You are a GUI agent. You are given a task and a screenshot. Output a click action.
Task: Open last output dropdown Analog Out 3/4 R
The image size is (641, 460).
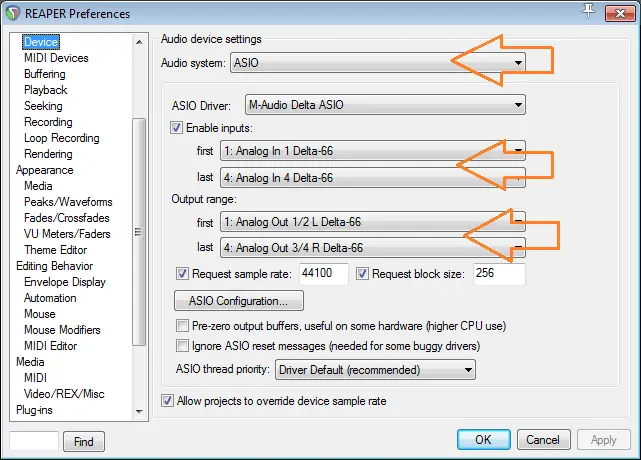click(x=373, y=248)
